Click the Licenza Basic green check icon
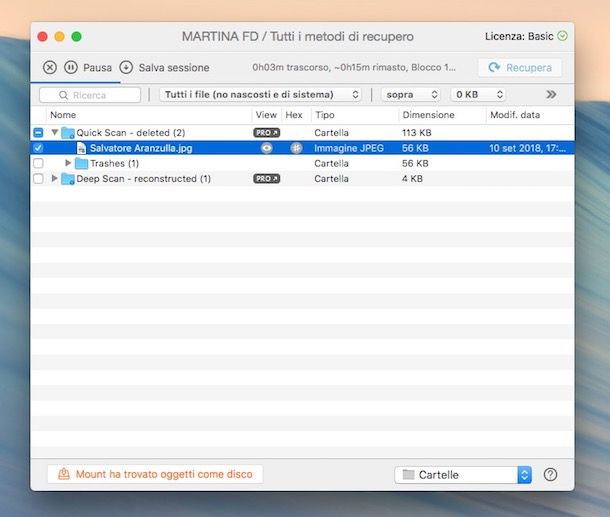 [562, 36]
